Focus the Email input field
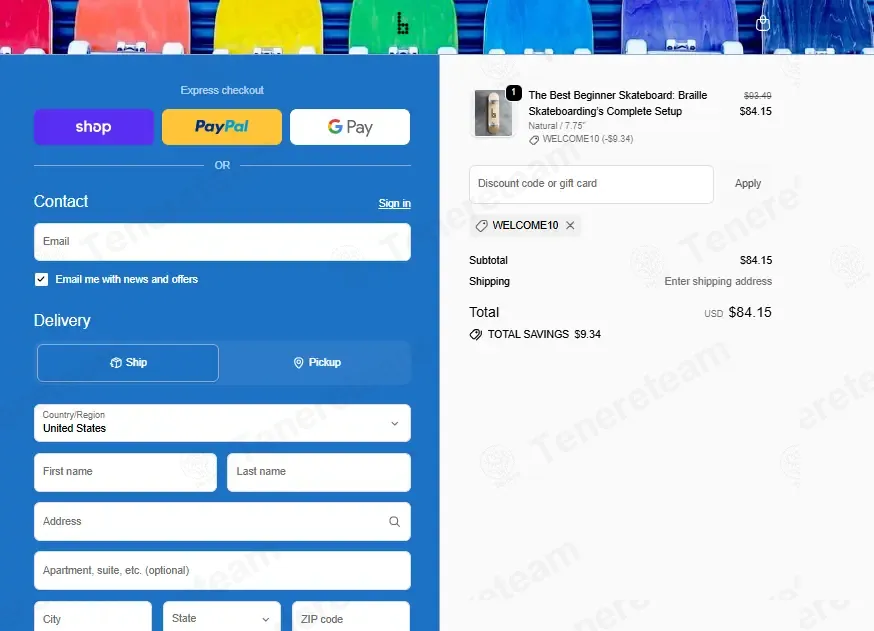The image size is (874, 631). tap(222, 242)
